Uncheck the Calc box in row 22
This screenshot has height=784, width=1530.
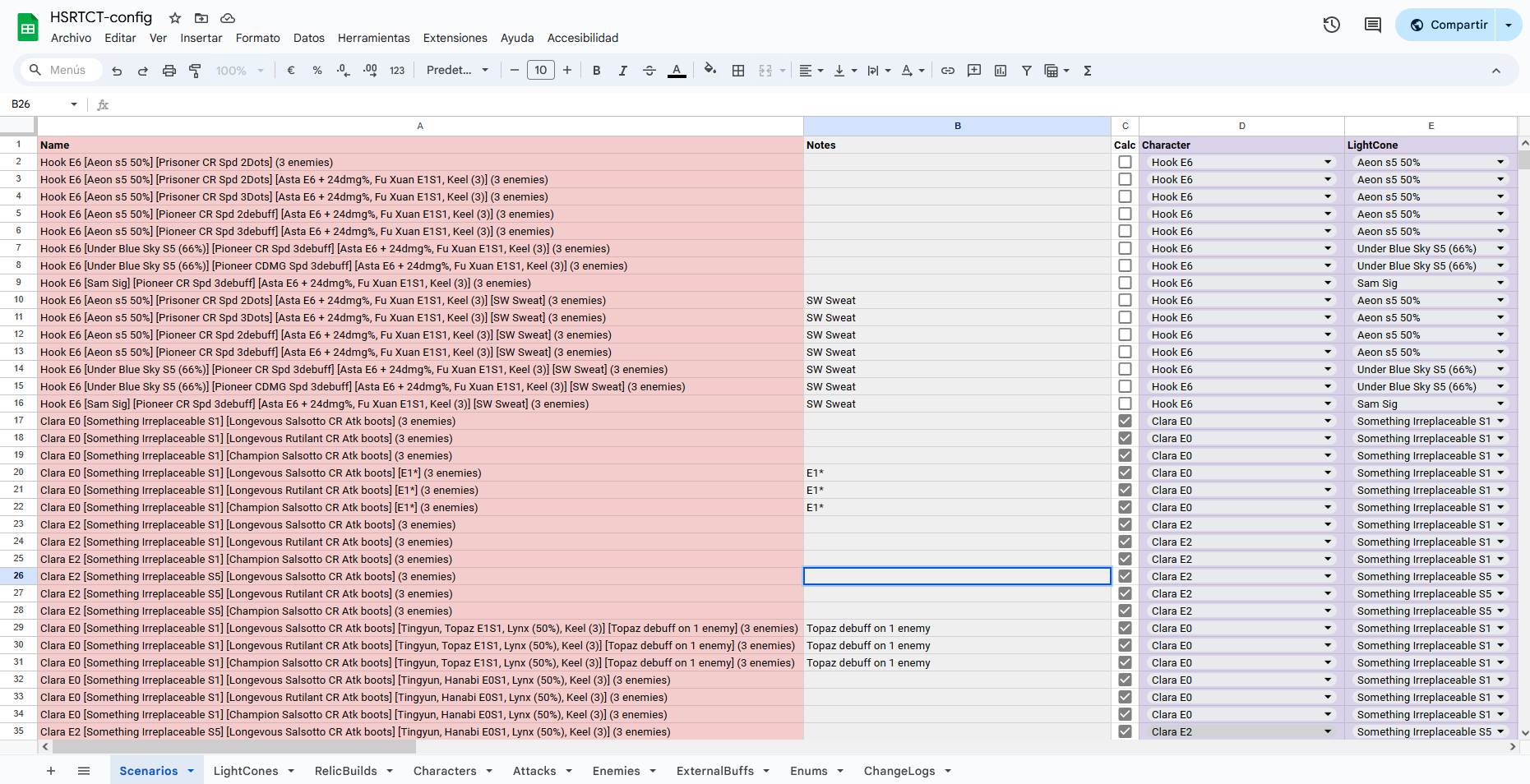pyautogui.click(x=1125, y=508)
